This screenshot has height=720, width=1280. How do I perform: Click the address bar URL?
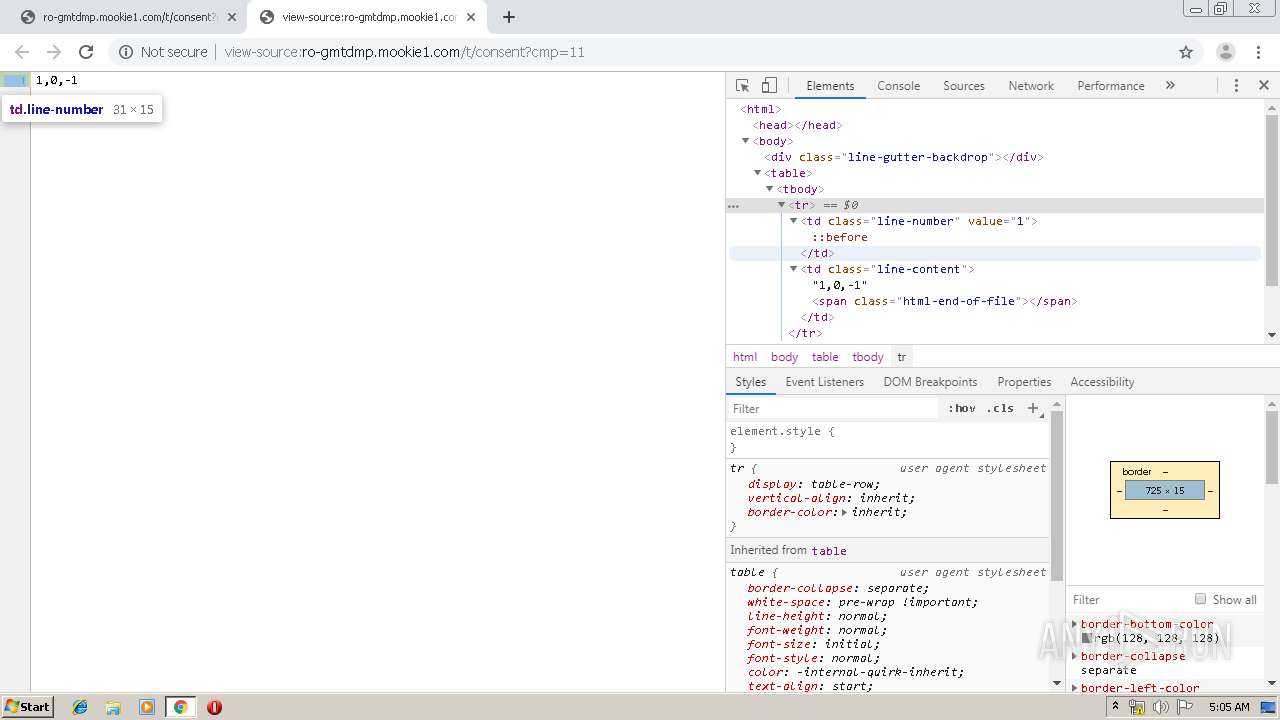[404, 52]
